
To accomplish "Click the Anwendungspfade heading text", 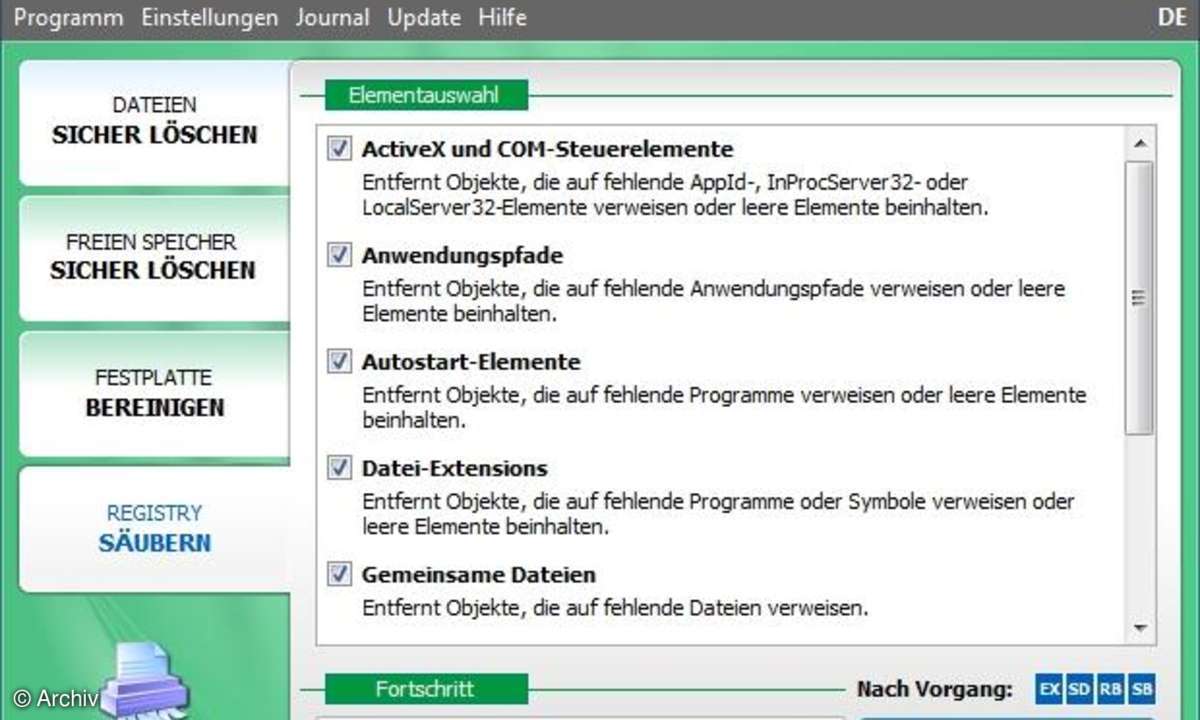I will 462,255.
